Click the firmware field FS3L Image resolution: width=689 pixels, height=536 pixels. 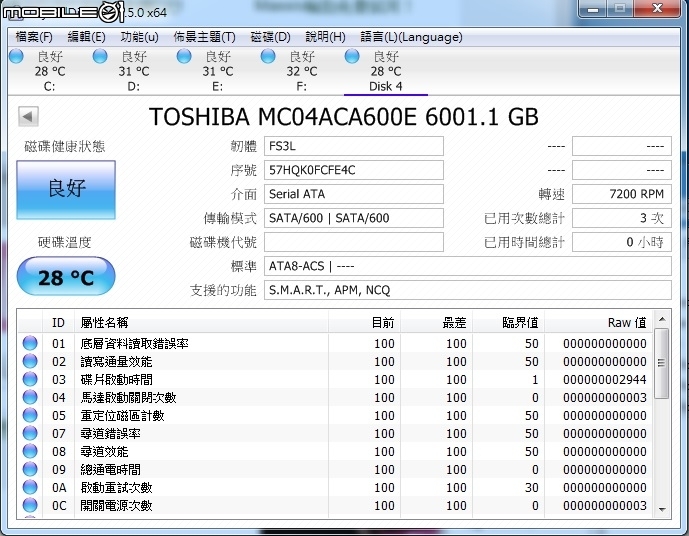tap(354, 146)
